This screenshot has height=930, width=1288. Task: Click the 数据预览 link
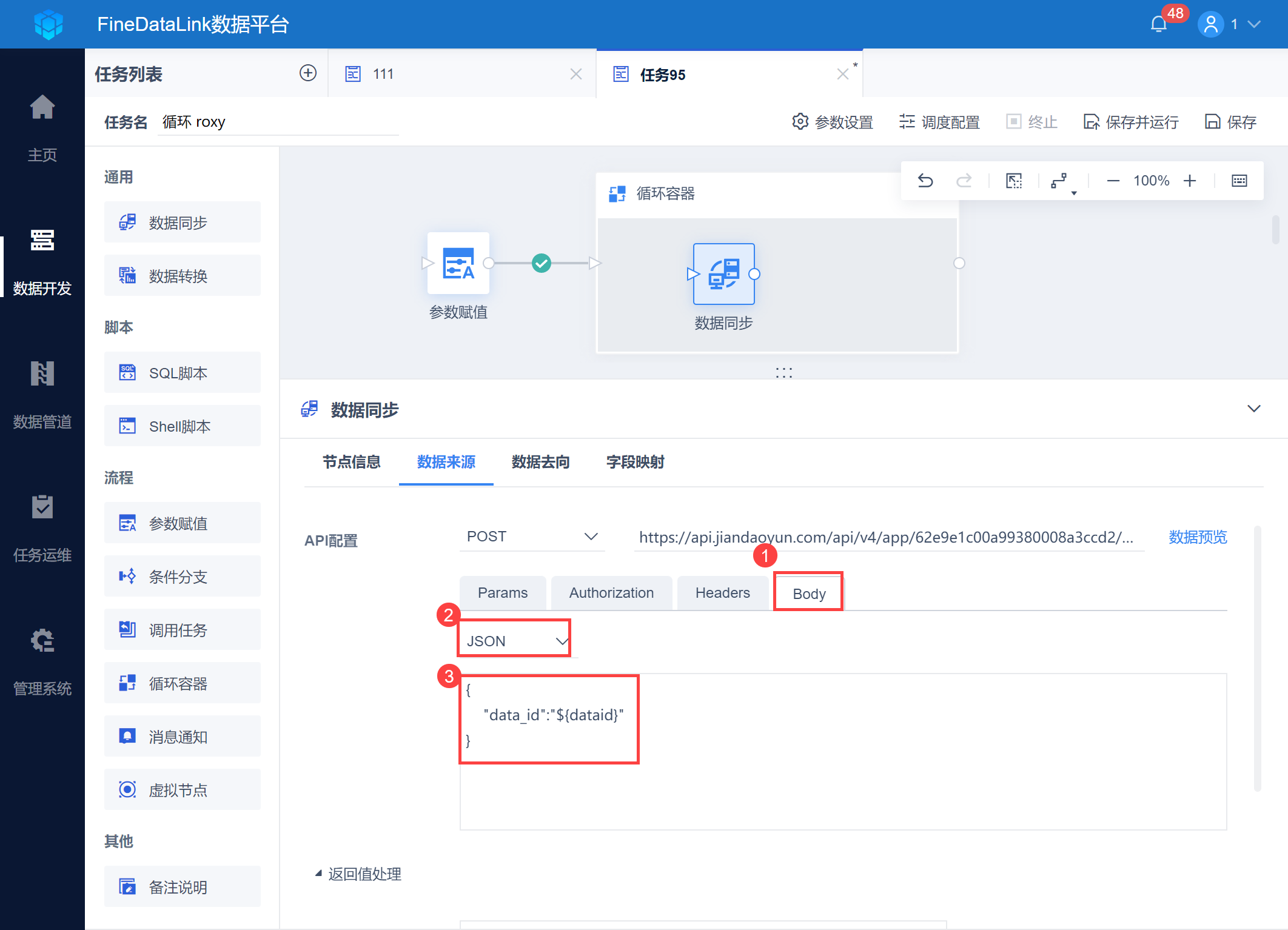(1198, 537)
